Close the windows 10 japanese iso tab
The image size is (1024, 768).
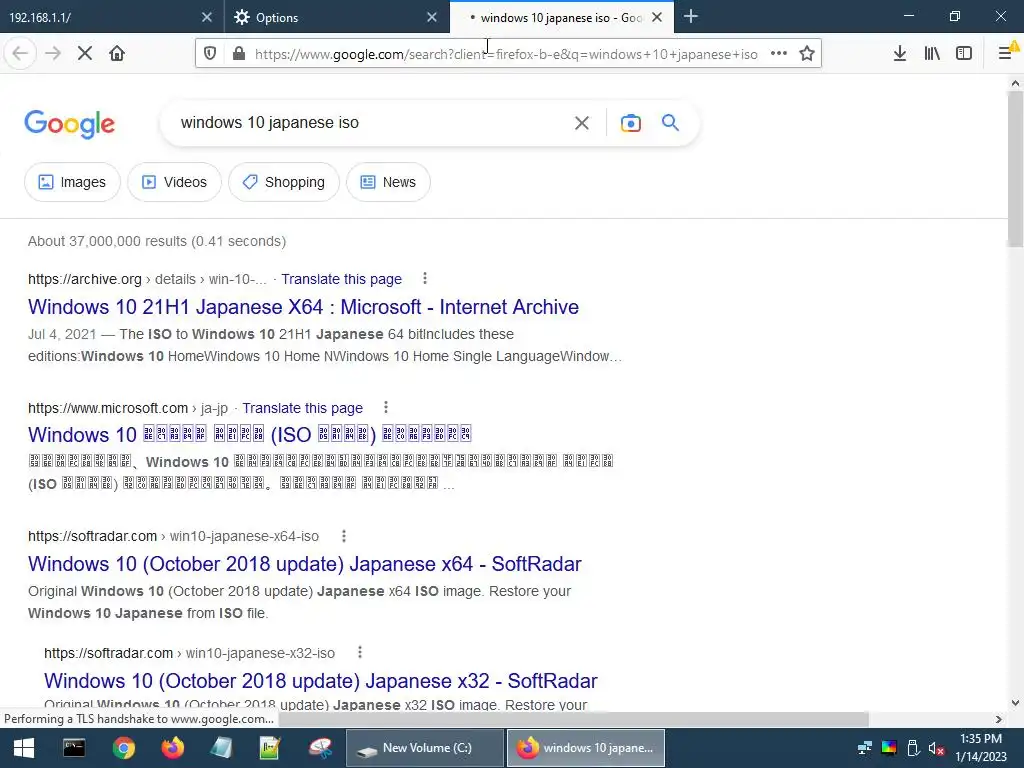point(657,18)
